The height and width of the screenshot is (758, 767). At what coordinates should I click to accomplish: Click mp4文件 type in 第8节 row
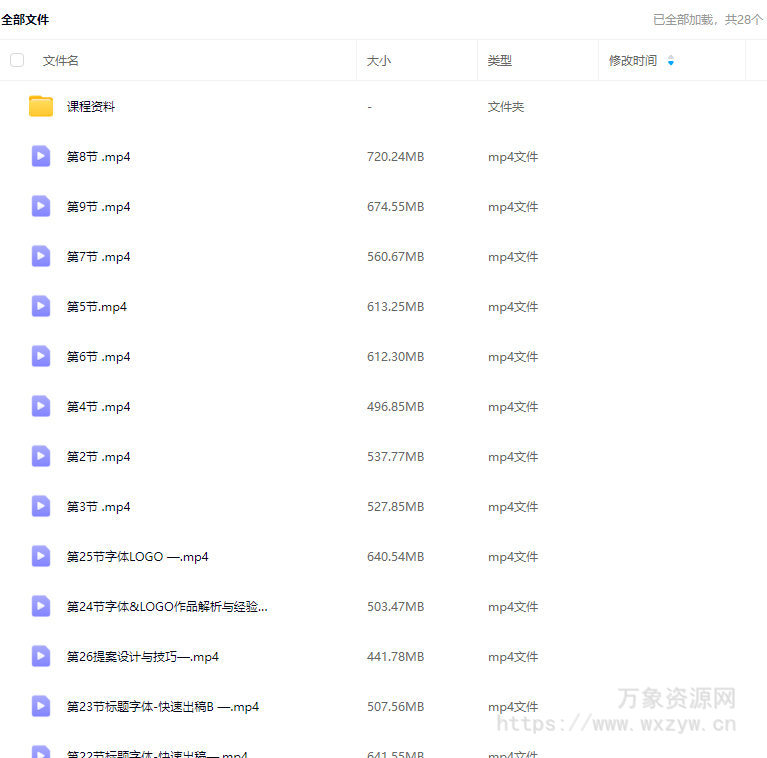513,157
